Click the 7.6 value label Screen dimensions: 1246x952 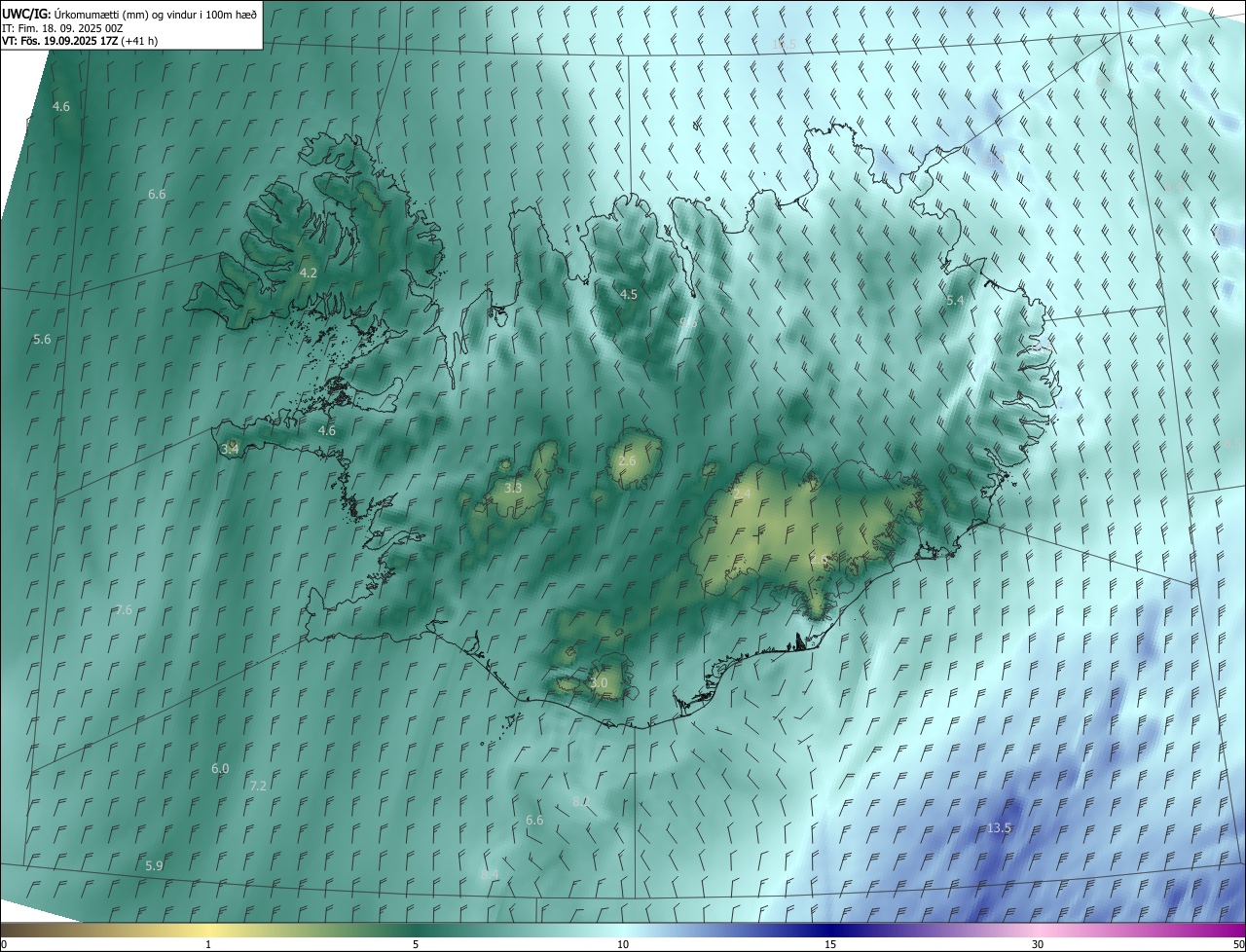click(124, 610)
